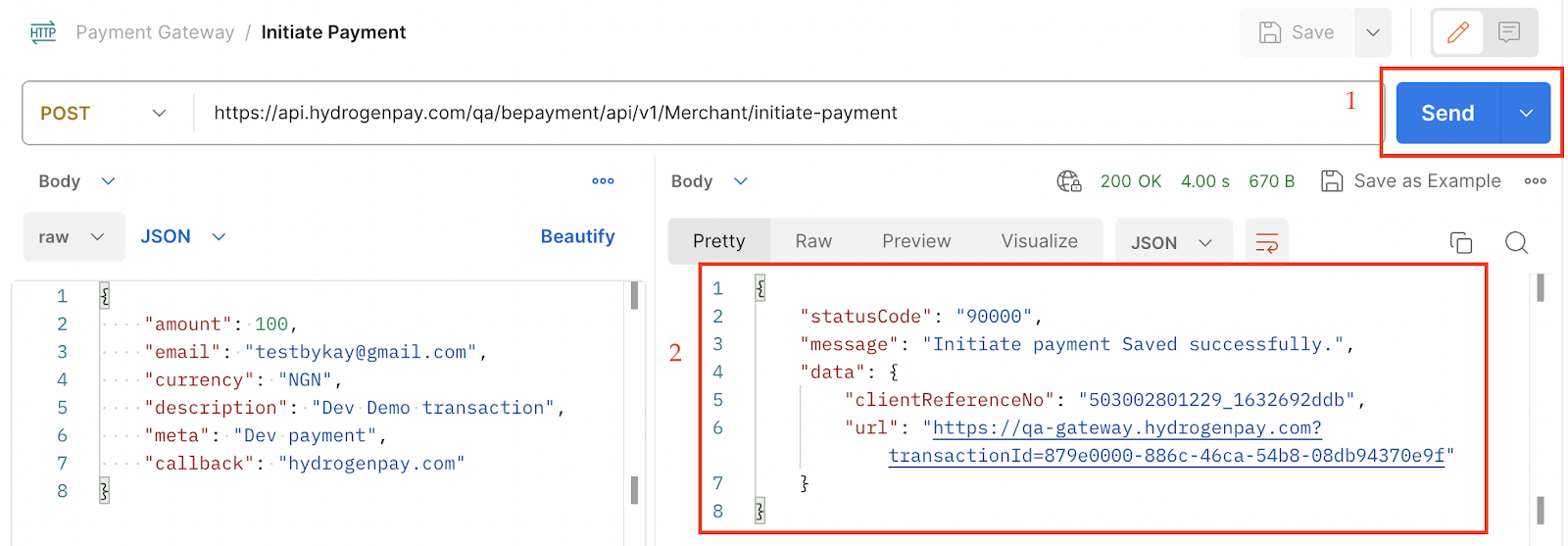1568x546 pixels.
Task: Switch to the Raw response tab
Action: click(813, 241)
